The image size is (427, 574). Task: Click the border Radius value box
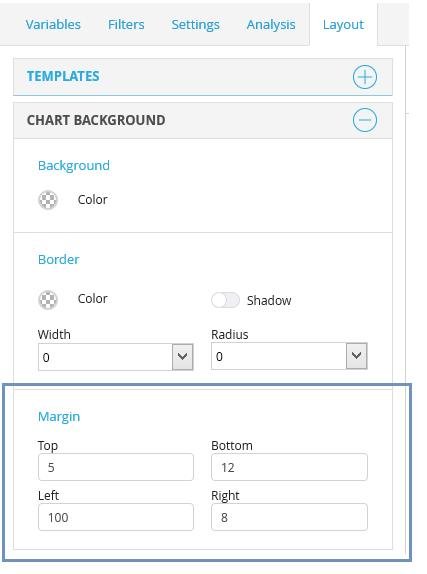[x=279, y=356]
